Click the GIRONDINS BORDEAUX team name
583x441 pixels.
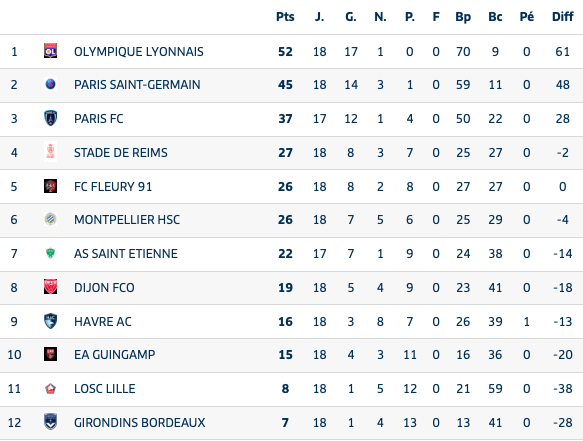[139, 423]
